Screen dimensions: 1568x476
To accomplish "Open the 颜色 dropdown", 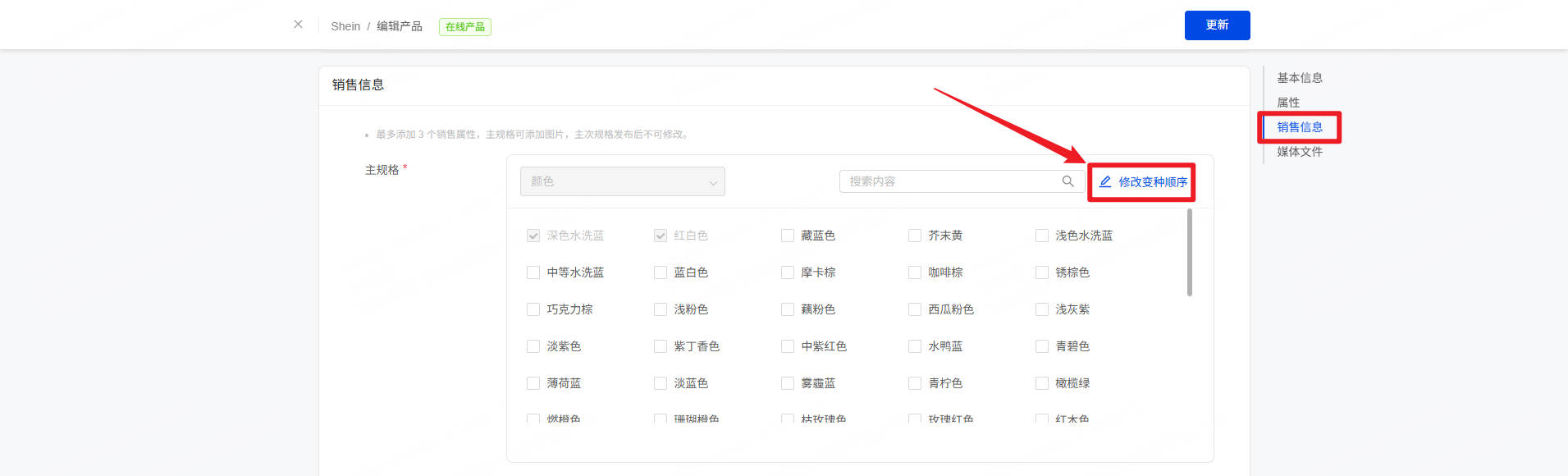I will click(x=622, y=181).
